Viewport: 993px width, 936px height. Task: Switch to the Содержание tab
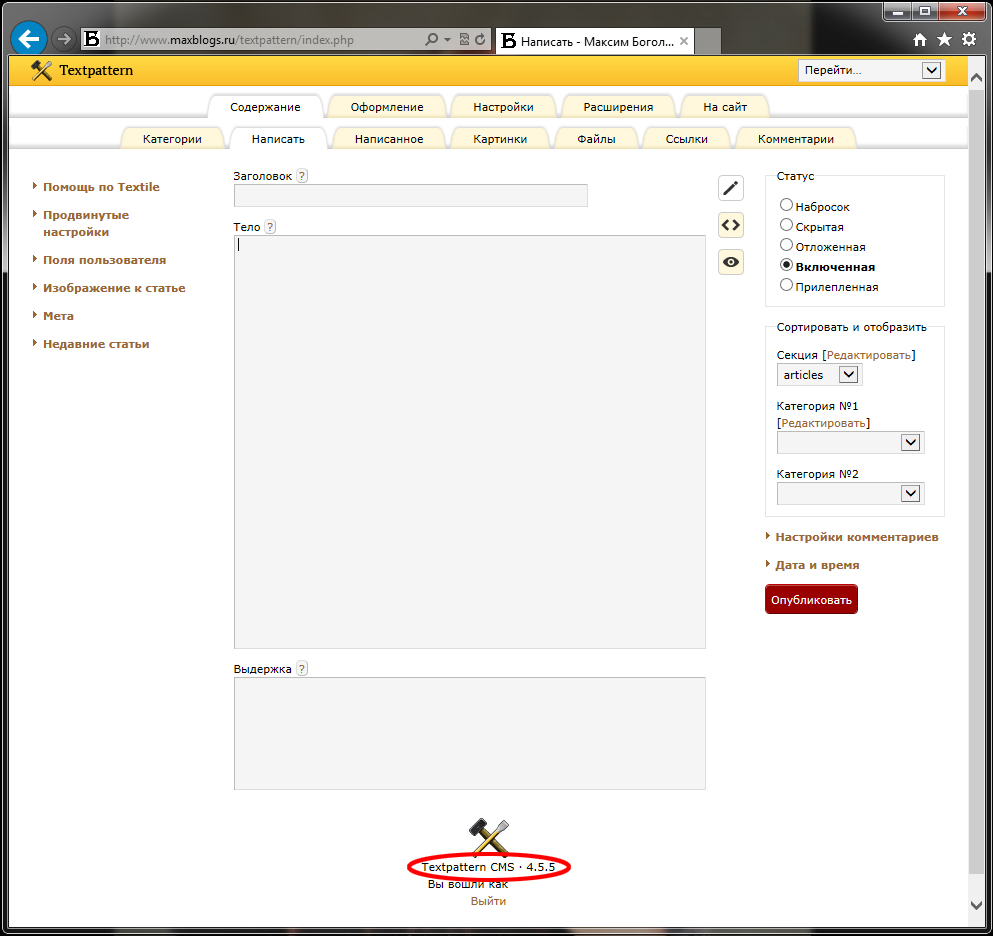pyautogui.click(x=265, y=107)
